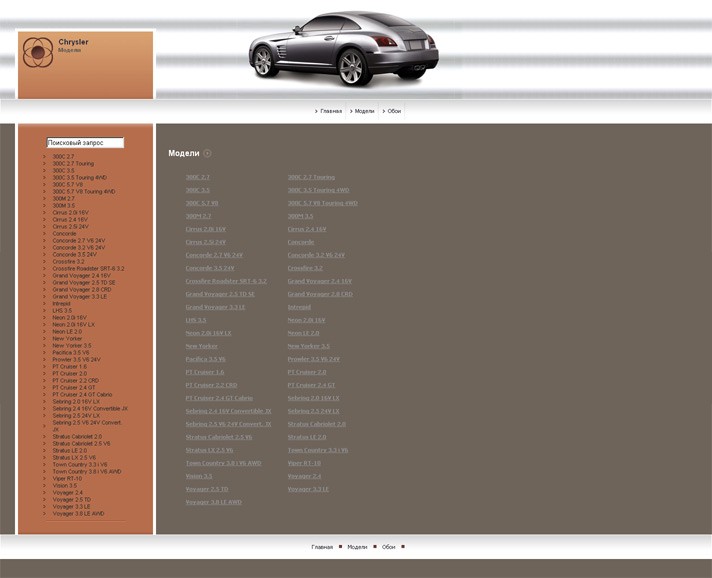Select Crossfire Roadster SRT-6 3.2 in sidebar
The height and width of the screenshot is (578, 712).
(x=88, y=268)
